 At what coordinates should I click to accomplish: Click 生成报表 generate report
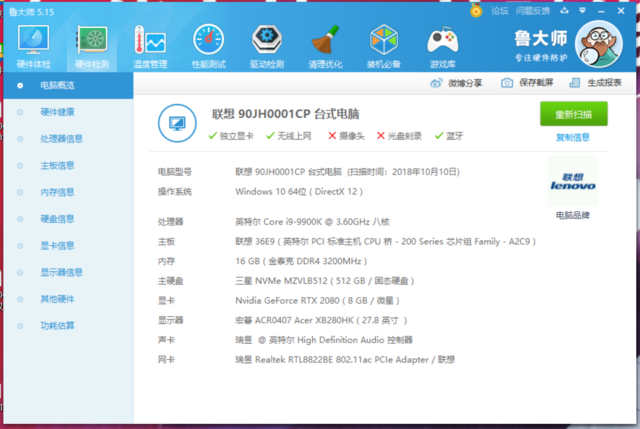pyautogui.click(x=596, y=83)
